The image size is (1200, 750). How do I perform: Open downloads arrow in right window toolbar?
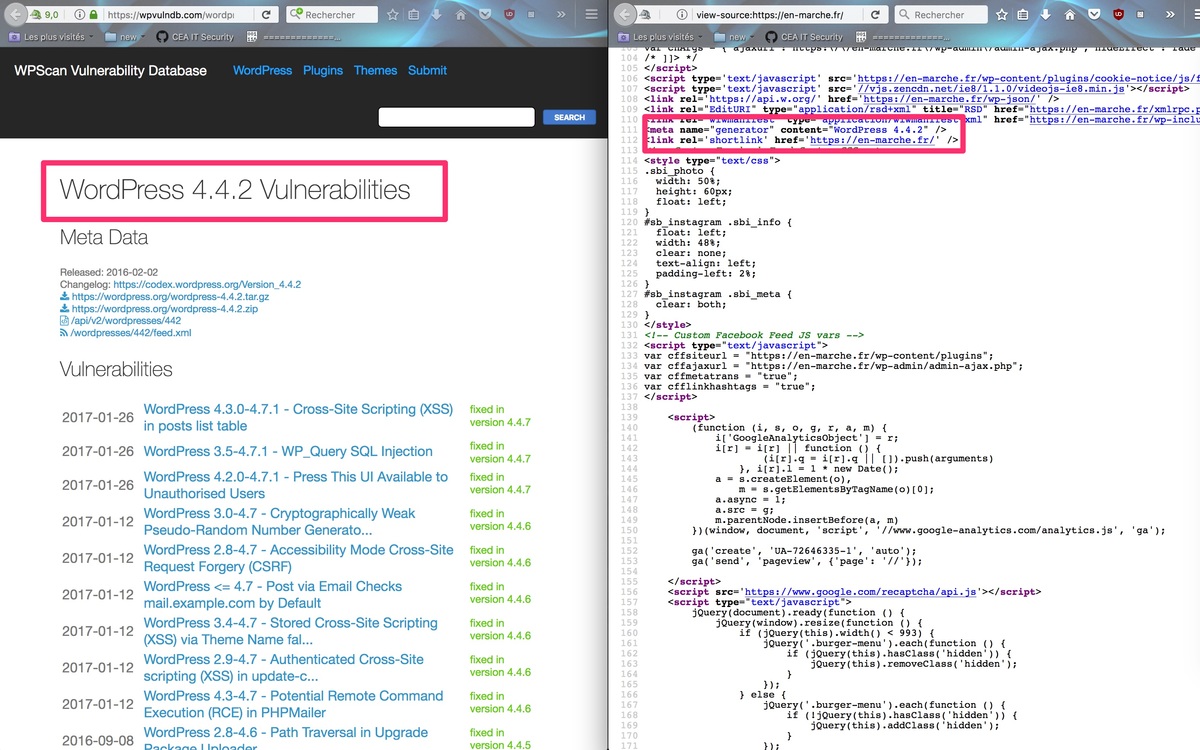tap(1046, 16)
